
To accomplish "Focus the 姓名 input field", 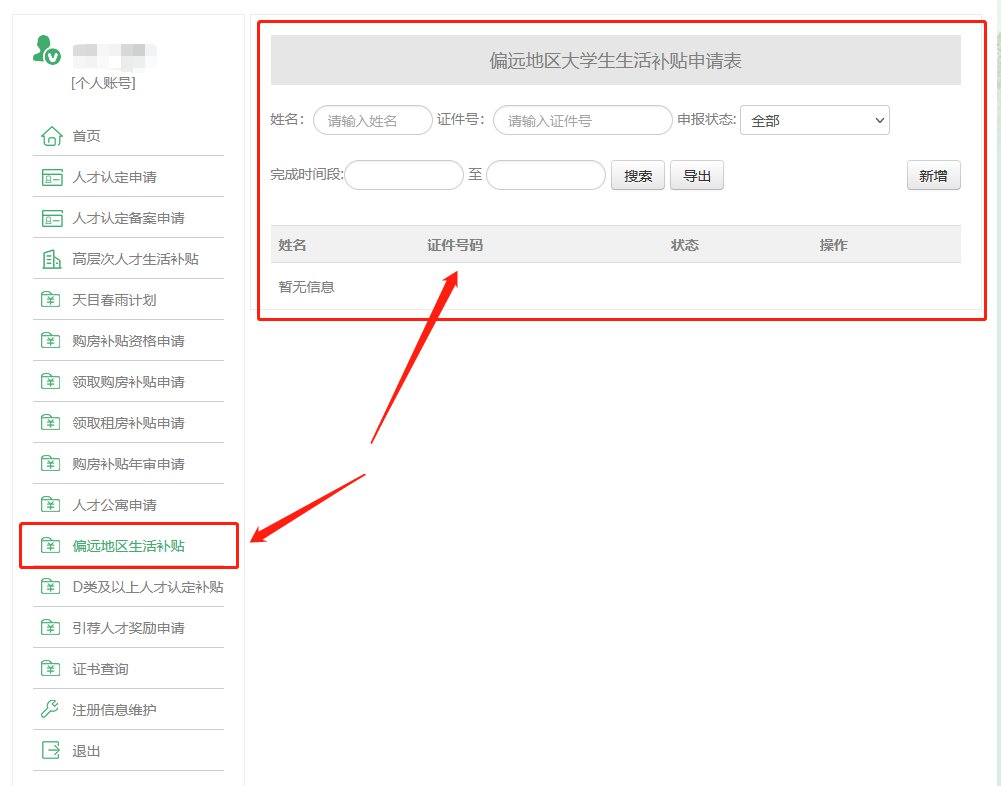I will pyautogui.click(x=373, y=121).
